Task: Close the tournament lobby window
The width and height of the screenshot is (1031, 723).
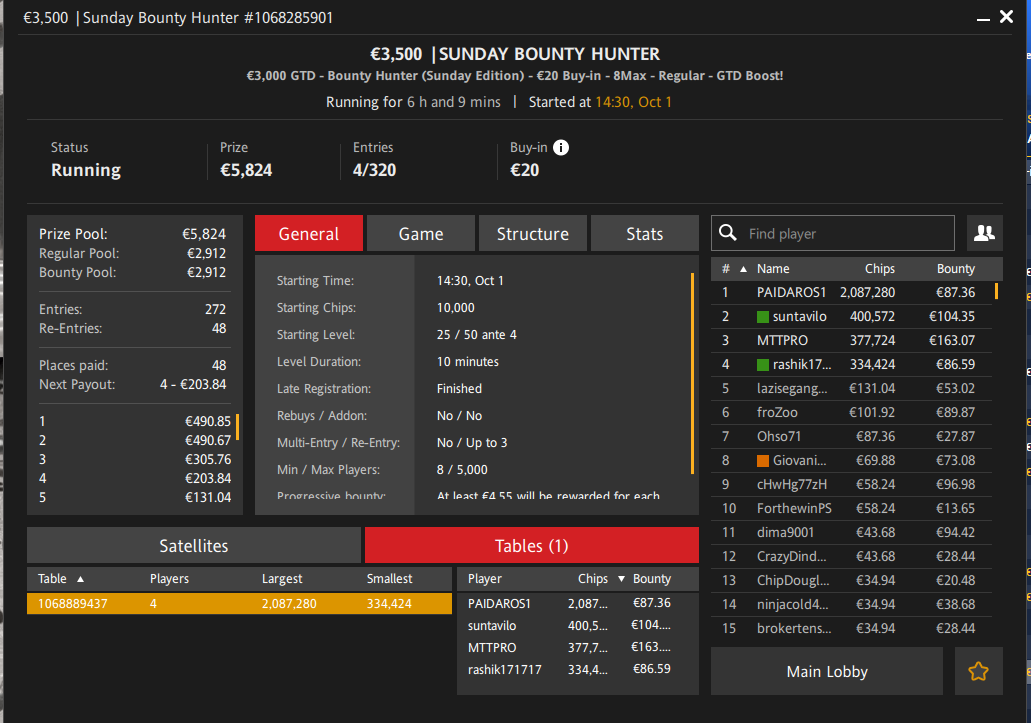Action: tap(1007, 16)
